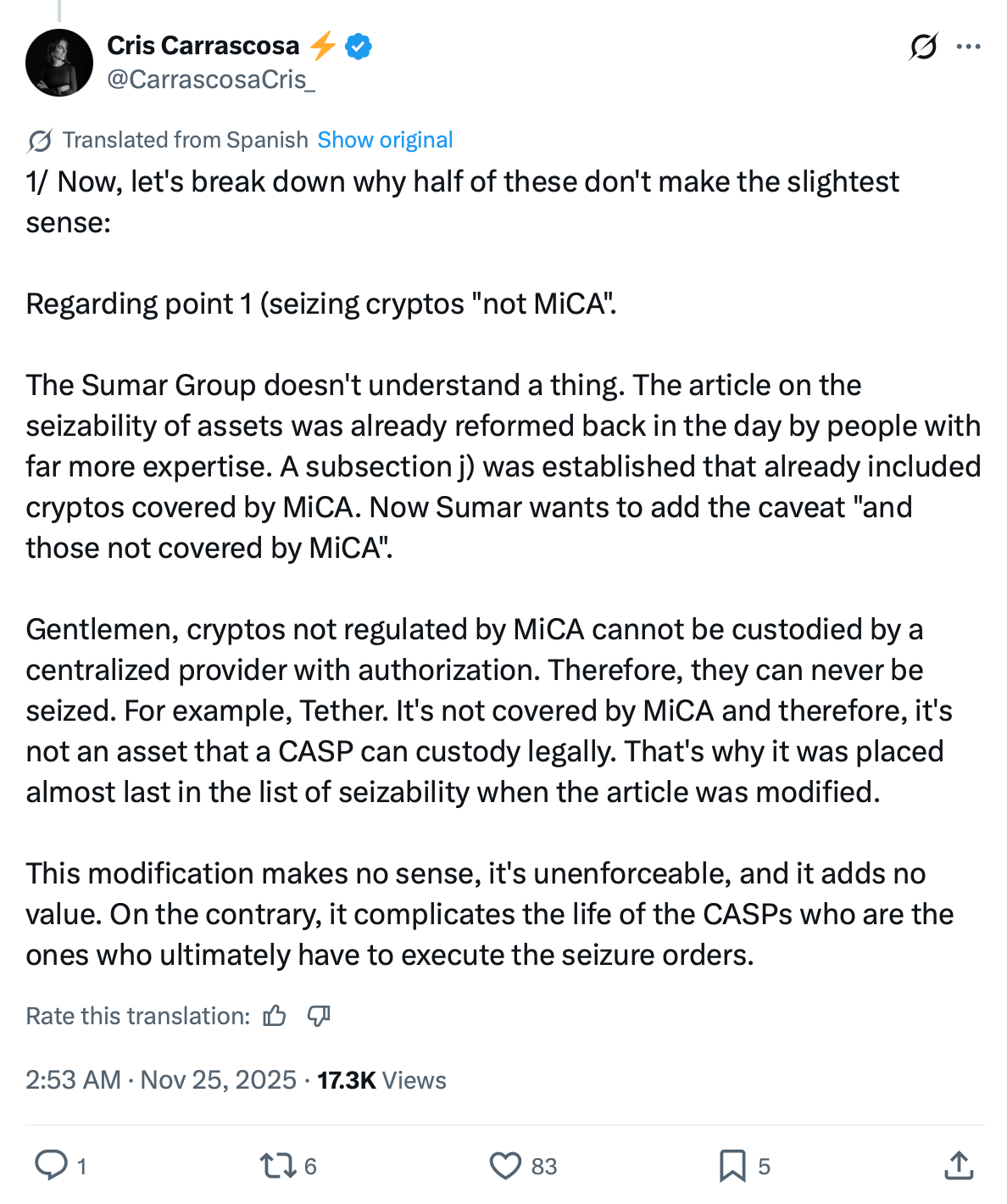Rate the translation with thumbs up
Viewport: 1007px width, 1204px height.
[275, 1016]
